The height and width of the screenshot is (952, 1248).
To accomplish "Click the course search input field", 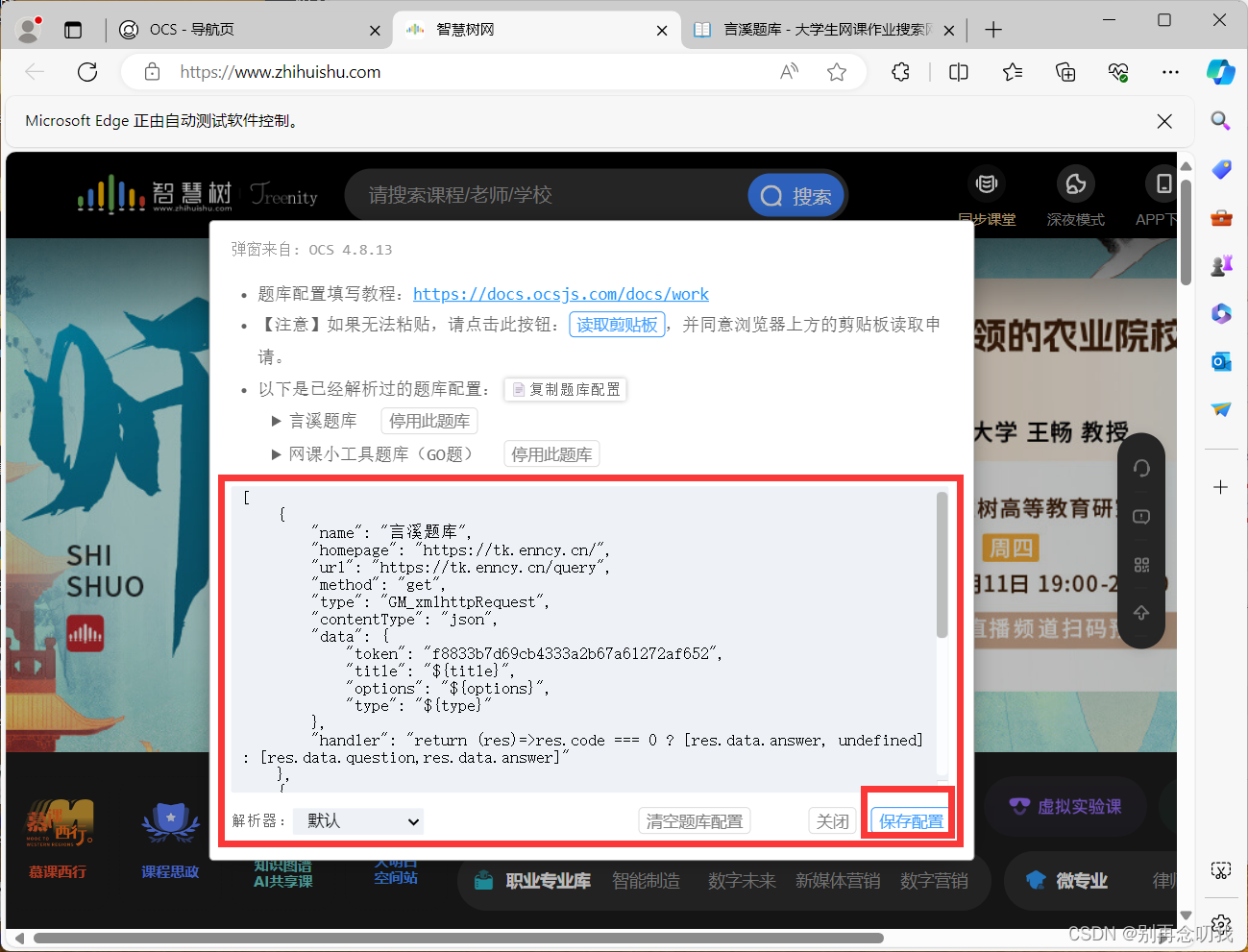I will [548, 196].
